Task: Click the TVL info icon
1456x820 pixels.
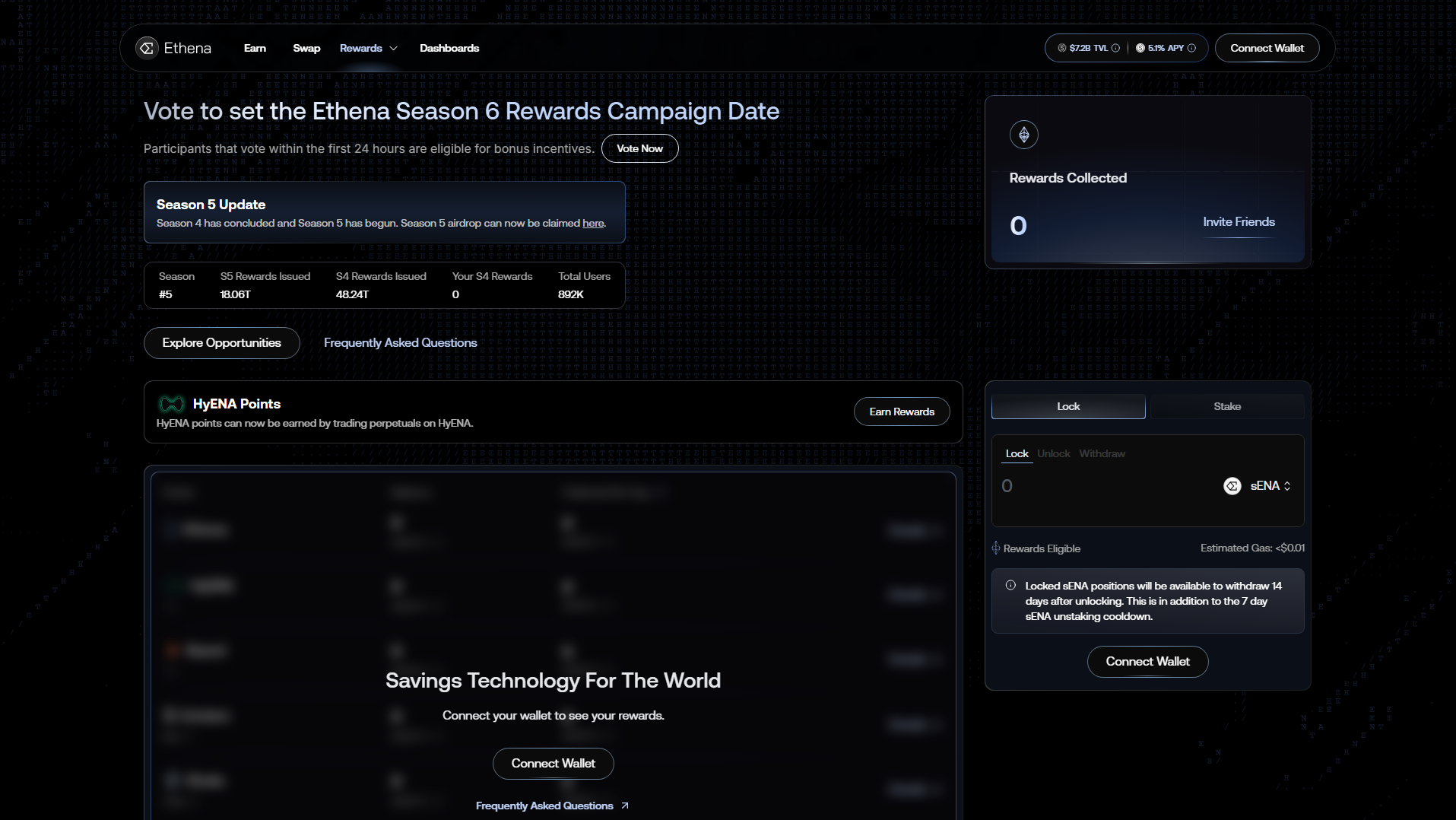Action: click(1115, 48)
